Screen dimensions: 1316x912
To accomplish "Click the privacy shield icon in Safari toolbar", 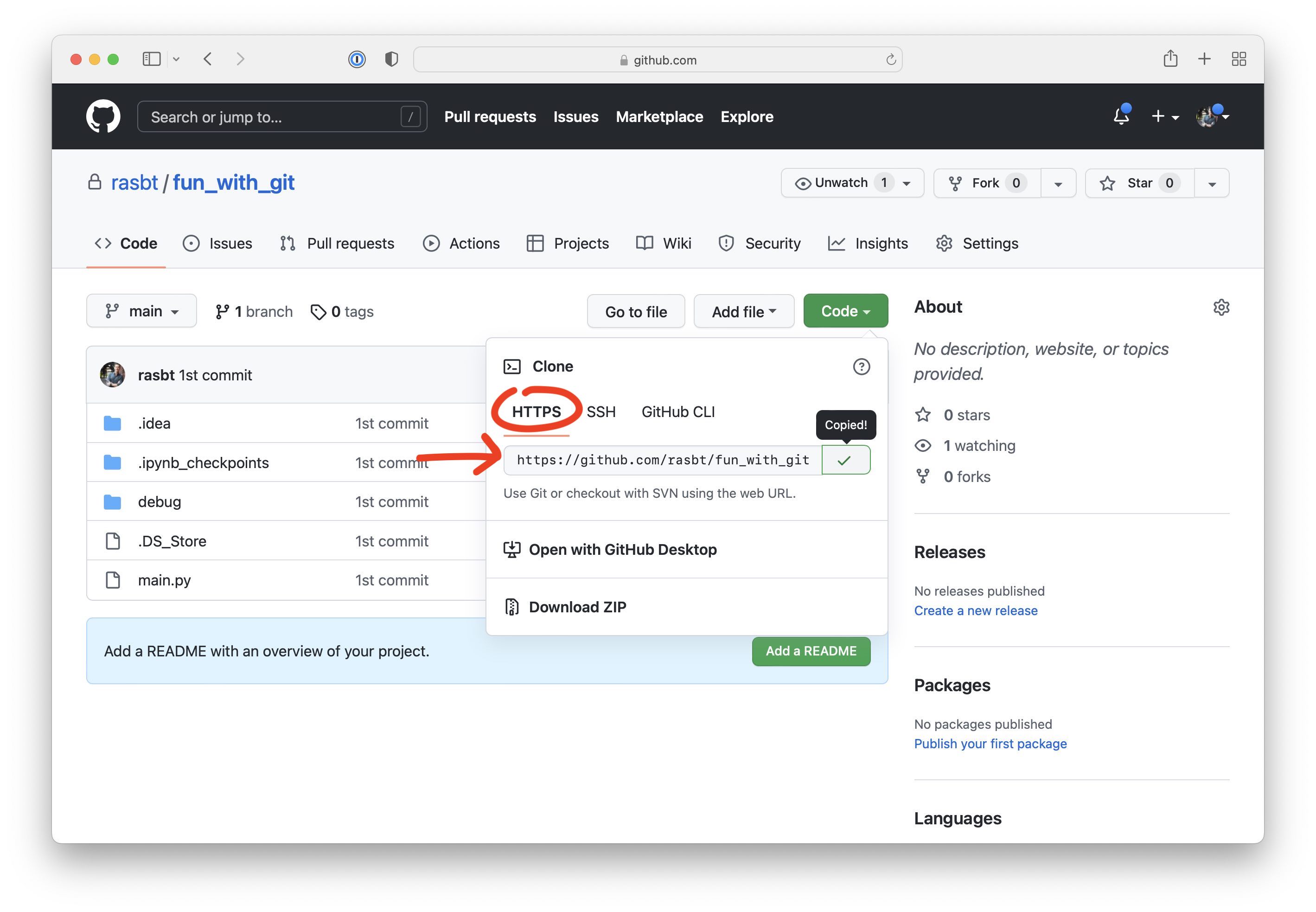I will click(x=391, y=59).
